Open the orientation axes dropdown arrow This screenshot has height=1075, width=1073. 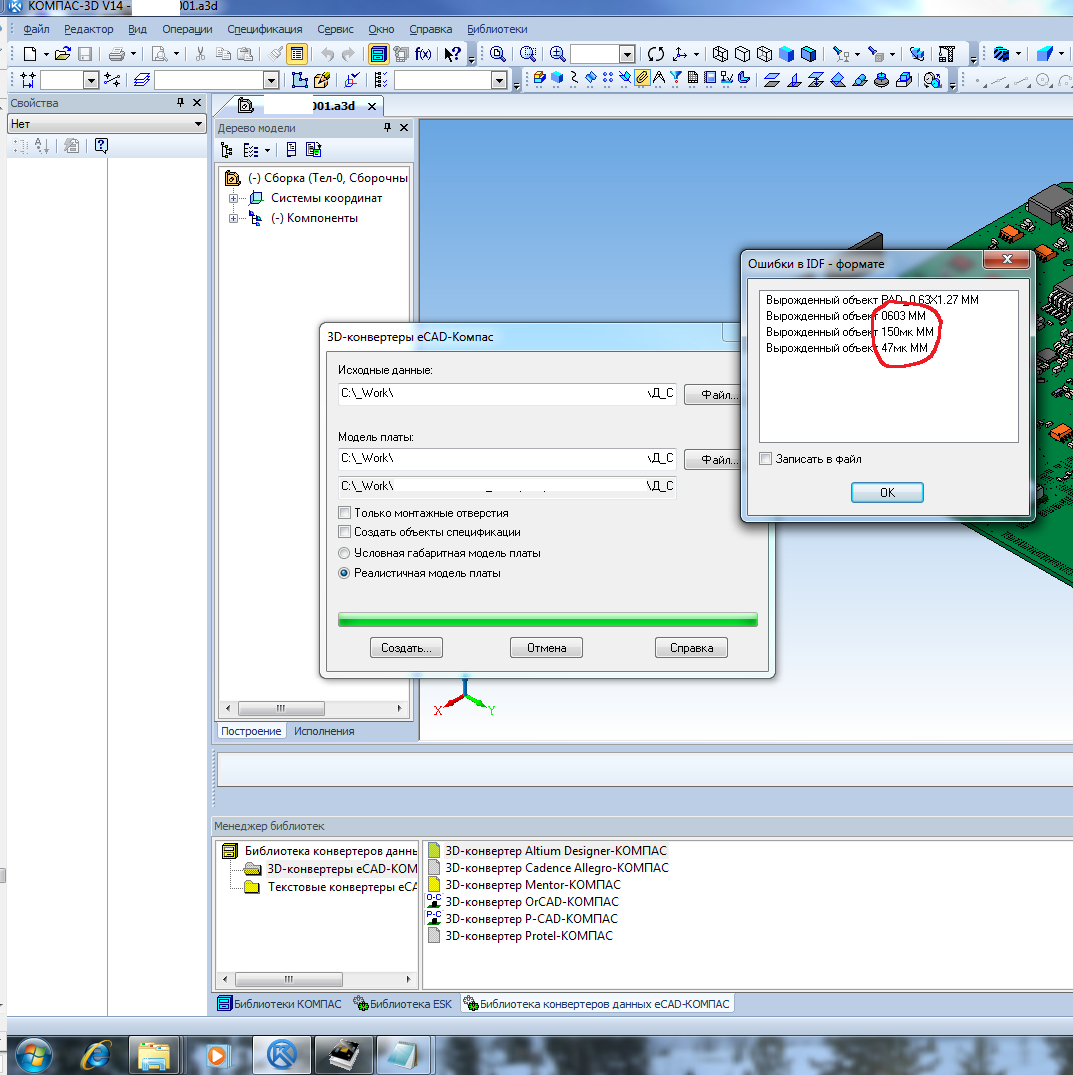tap(697, 53)
